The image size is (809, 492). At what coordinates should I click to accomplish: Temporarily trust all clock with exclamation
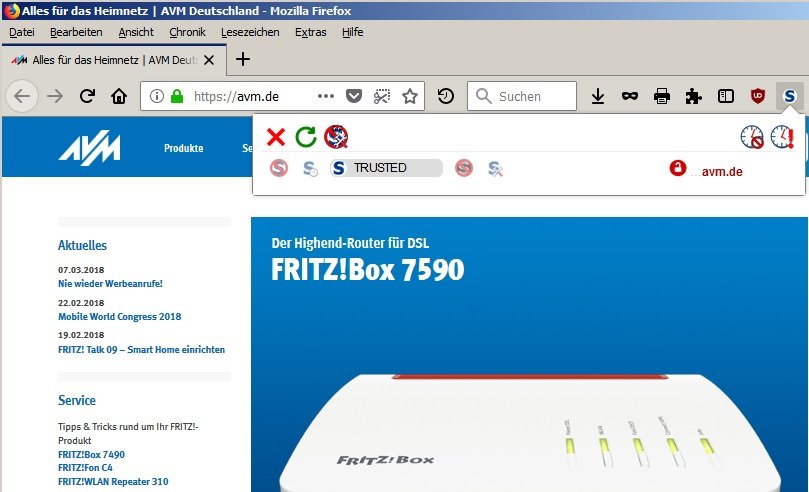pos(782,137)
